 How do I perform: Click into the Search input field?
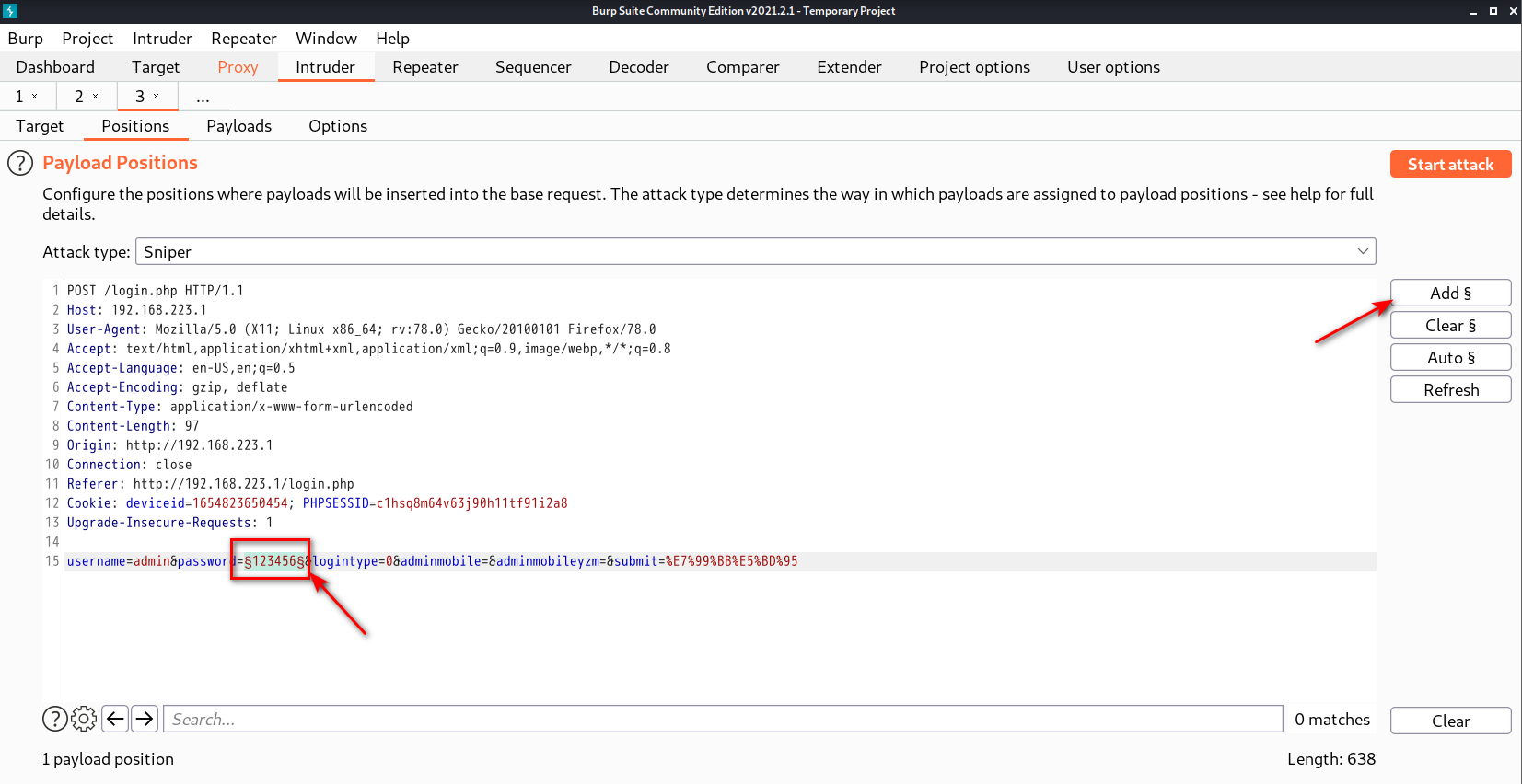pos(723,719)
